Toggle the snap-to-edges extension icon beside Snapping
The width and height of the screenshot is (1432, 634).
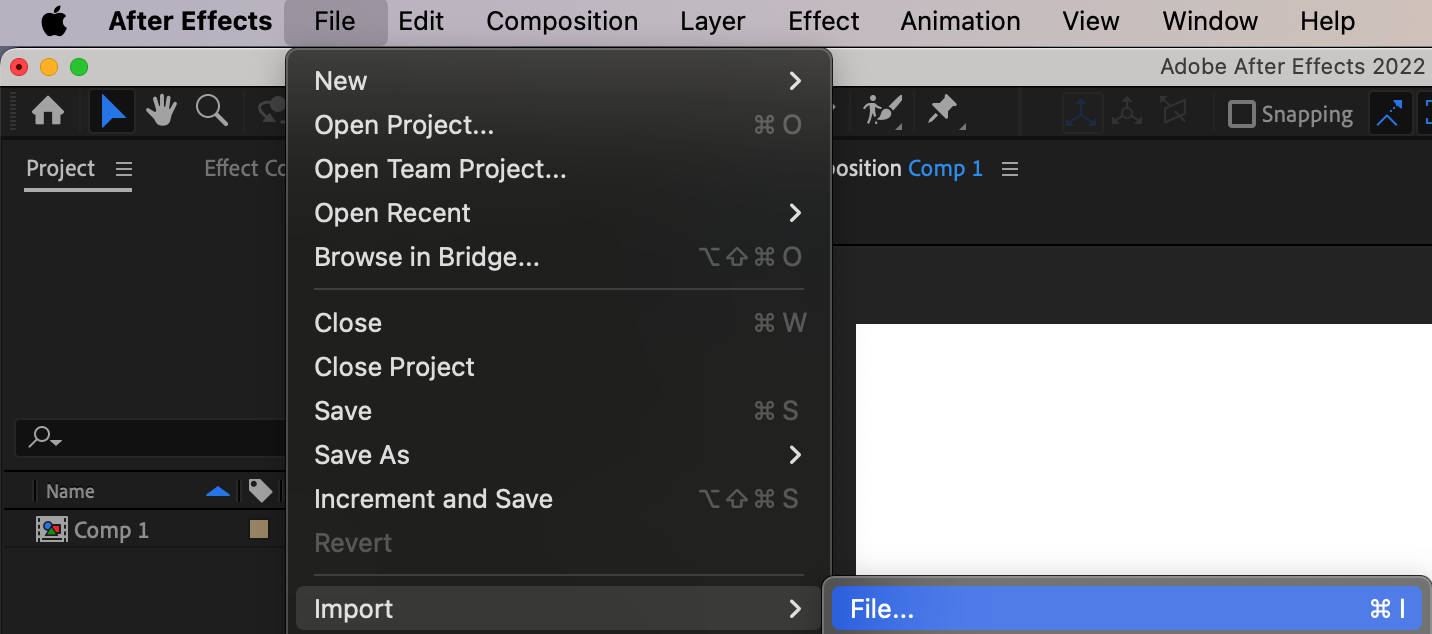click(1389, 114)
